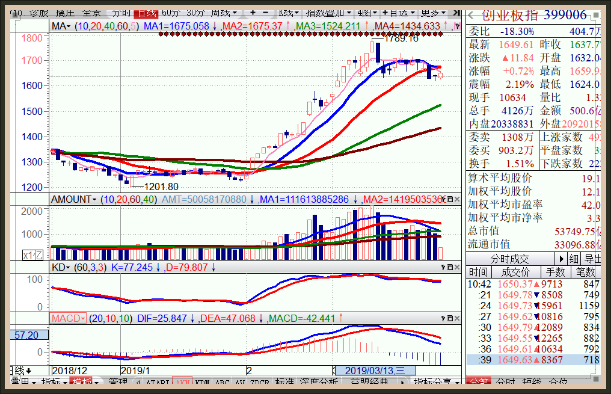This screenshot has height=394, width=611.
Task: Open the MACD panel options arrow icon
Action: click(443, 318)
